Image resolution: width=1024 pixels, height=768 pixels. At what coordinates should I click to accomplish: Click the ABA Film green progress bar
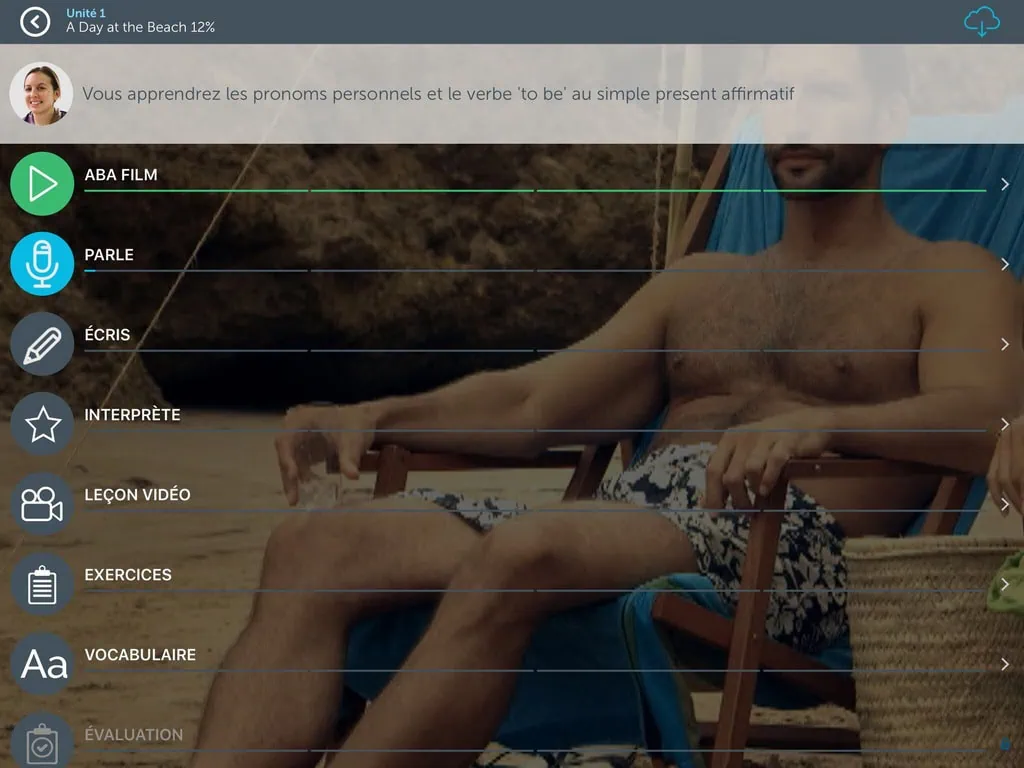(535, 190)
